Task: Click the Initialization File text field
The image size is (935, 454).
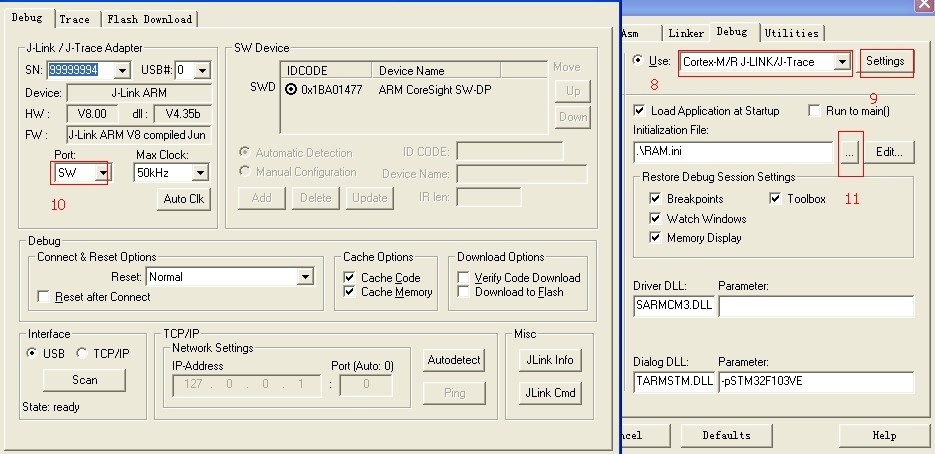Action: 732,153
